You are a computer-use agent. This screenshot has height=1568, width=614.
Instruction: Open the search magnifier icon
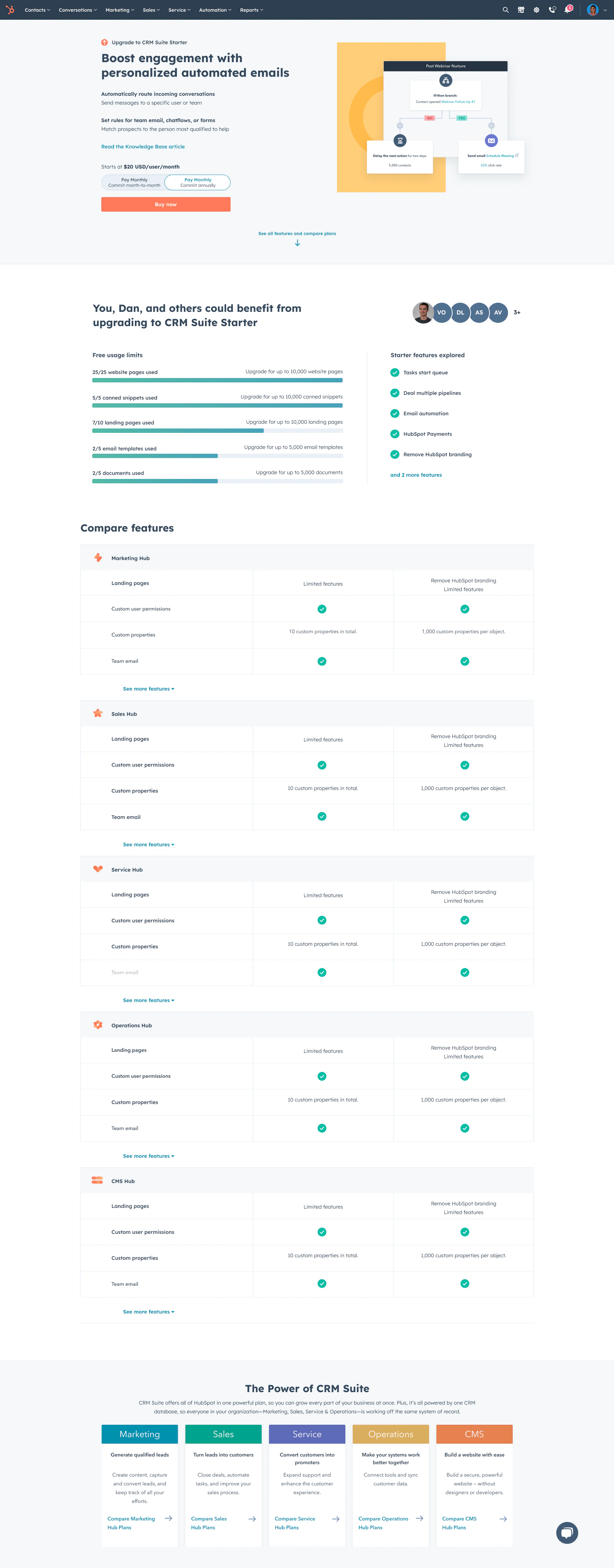(x=505, y=10)
